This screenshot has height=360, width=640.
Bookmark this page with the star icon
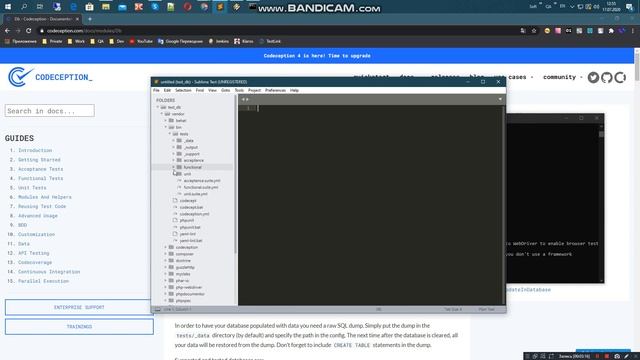tap(533, 31)
